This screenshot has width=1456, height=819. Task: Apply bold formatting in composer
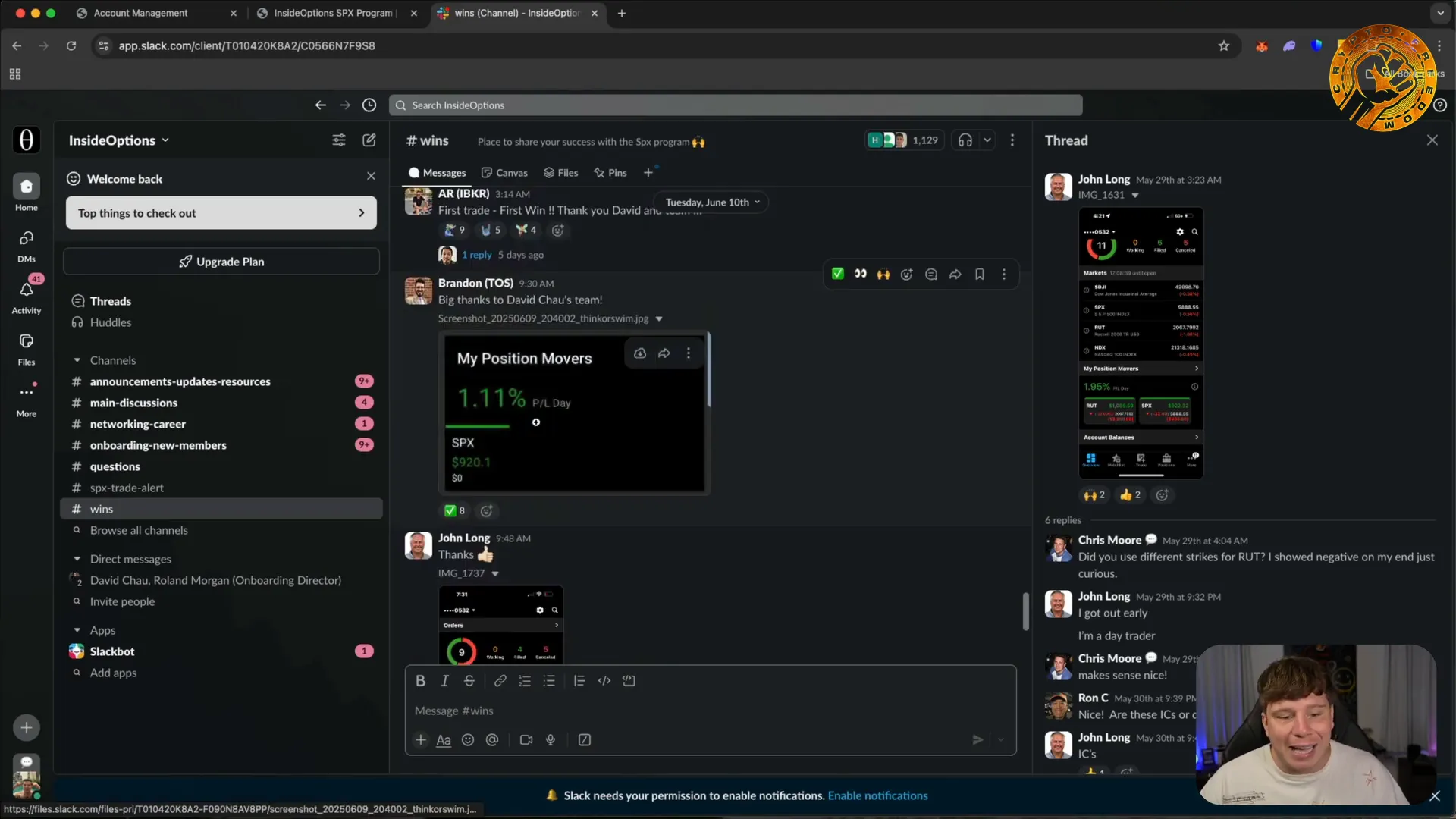point(420,681)
